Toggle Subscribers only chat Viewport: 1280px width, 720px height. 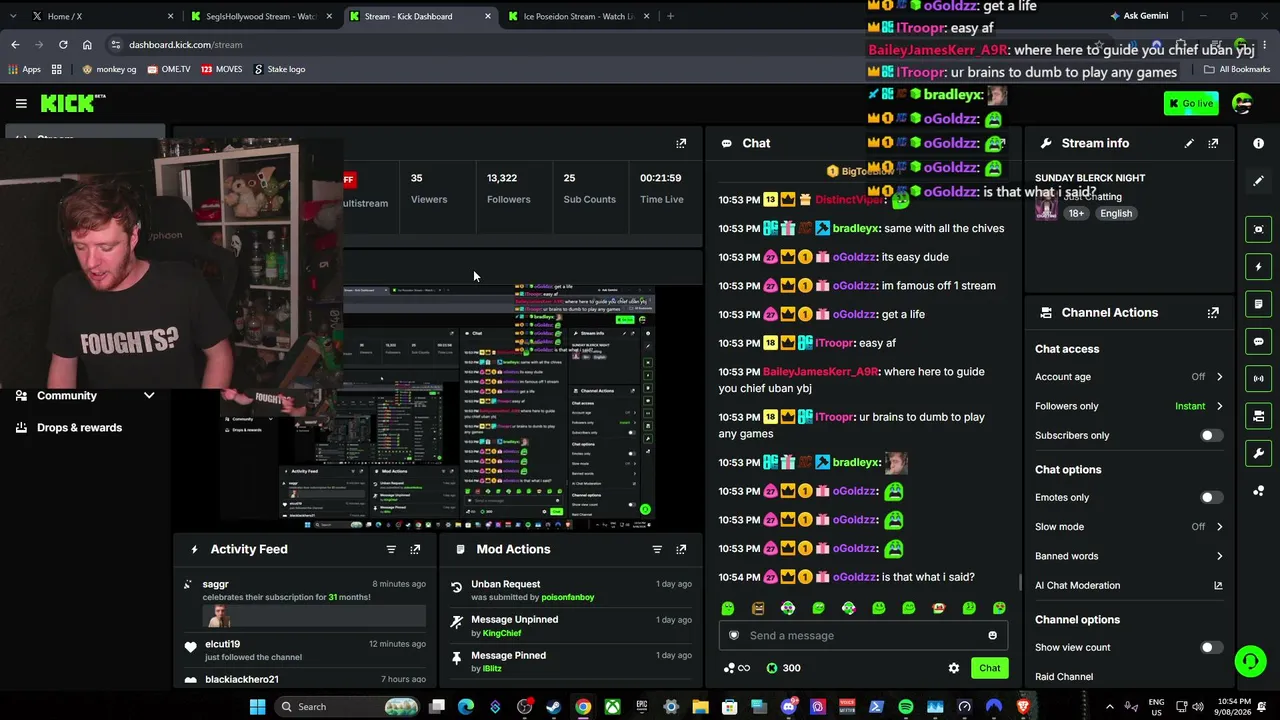(1210, 435)
